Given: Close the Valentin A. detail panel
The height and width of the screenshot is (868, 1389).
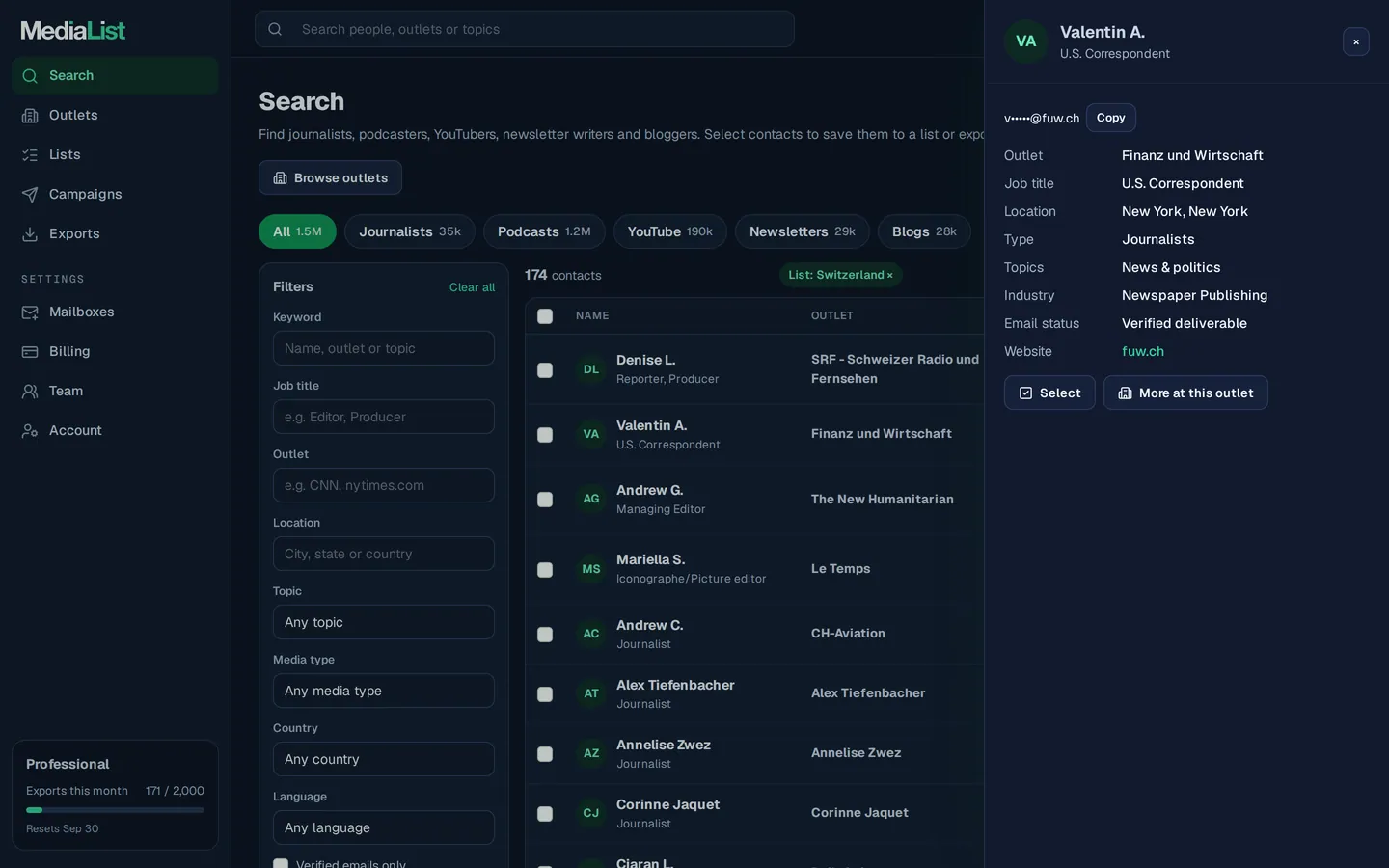Looking at the screenshot, I should pos(1356,41).
